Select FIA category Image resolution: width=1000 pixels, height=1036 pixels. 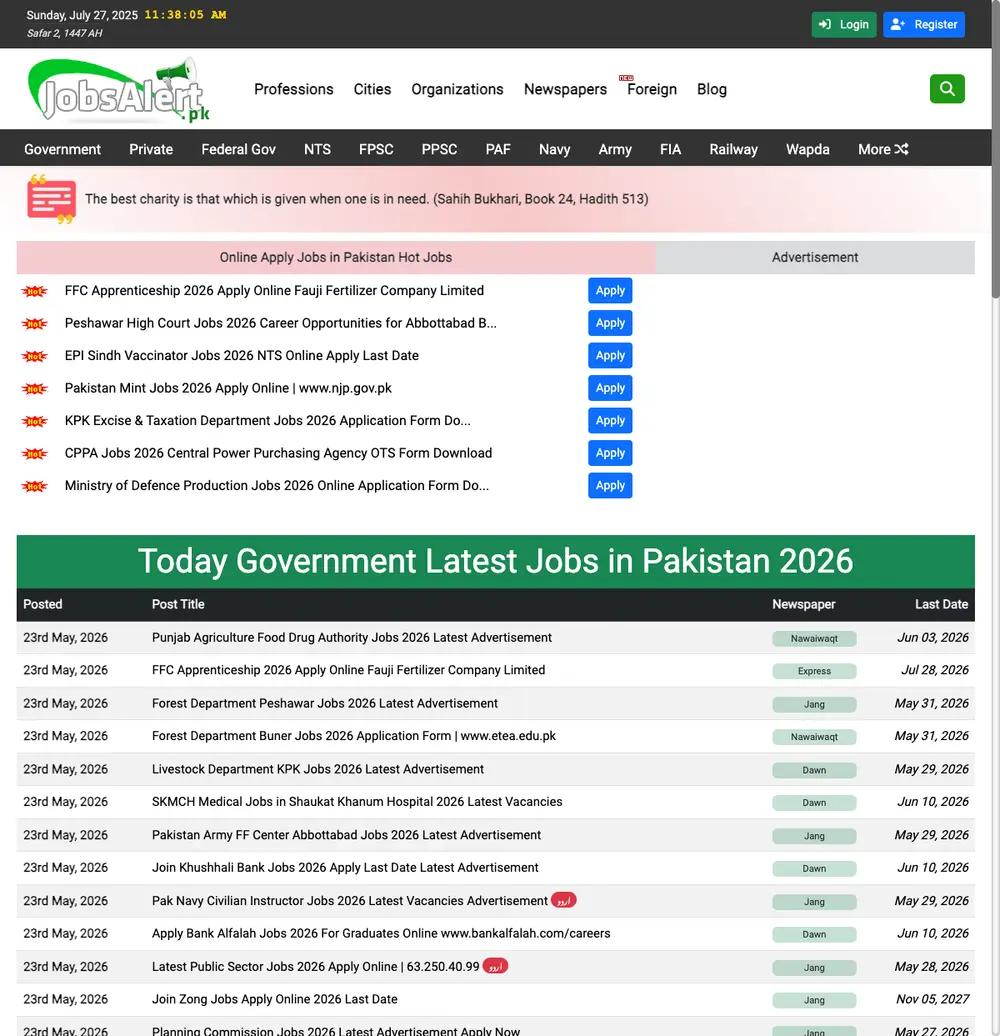coord(670,149)
